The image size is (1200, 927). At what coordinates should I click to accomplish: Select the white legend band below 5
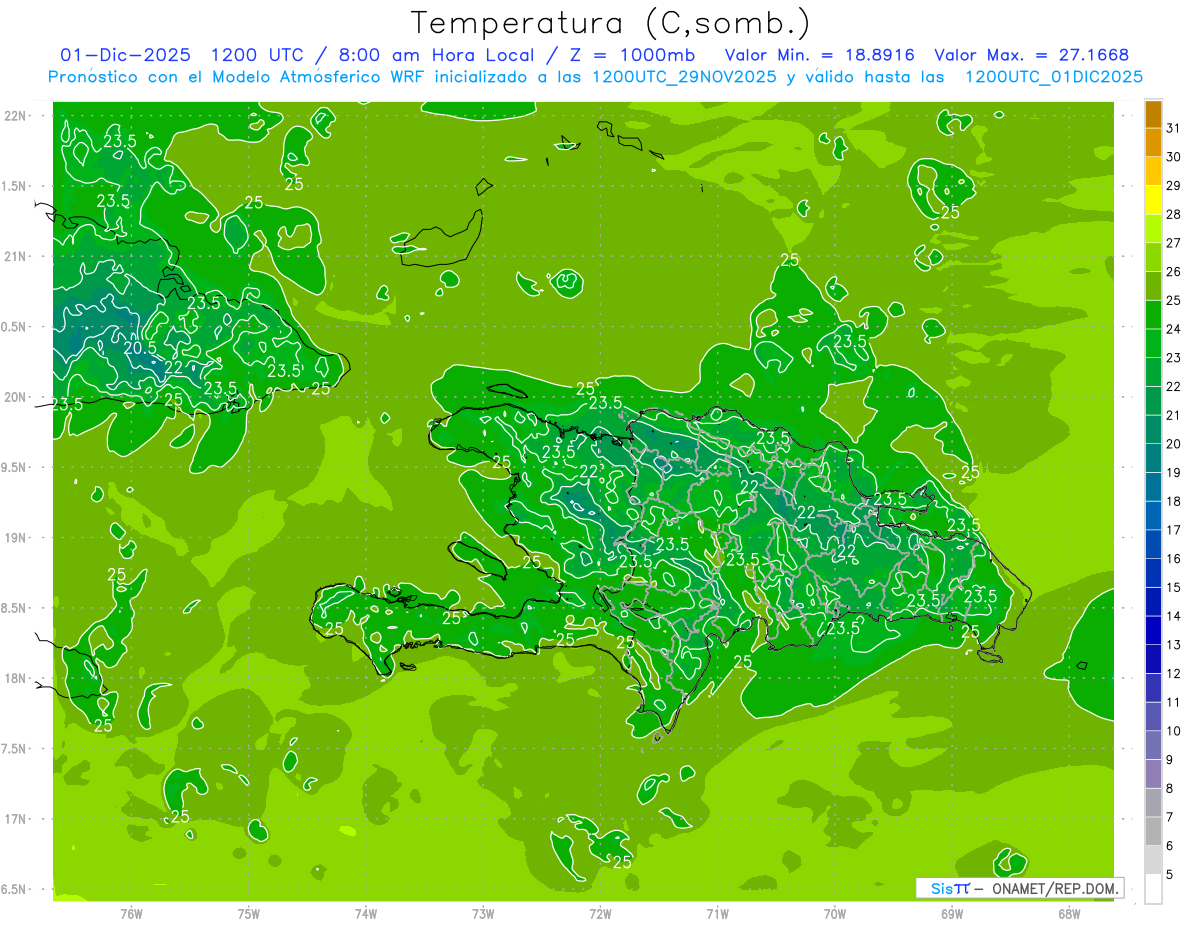coord(1153,889)
